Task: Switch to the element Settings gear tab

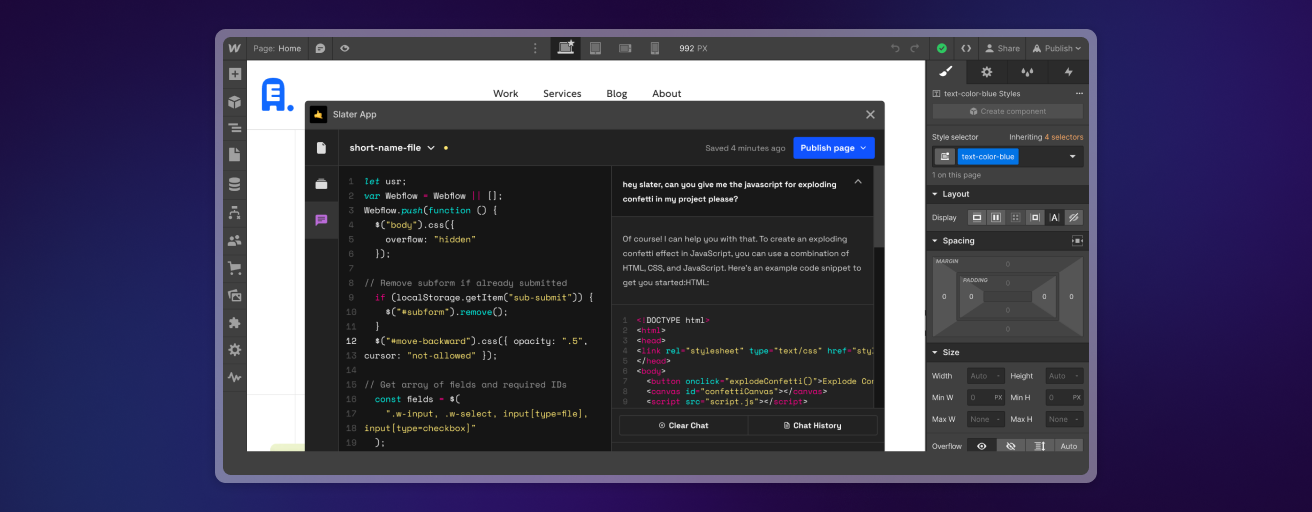Action: point(987,72)
